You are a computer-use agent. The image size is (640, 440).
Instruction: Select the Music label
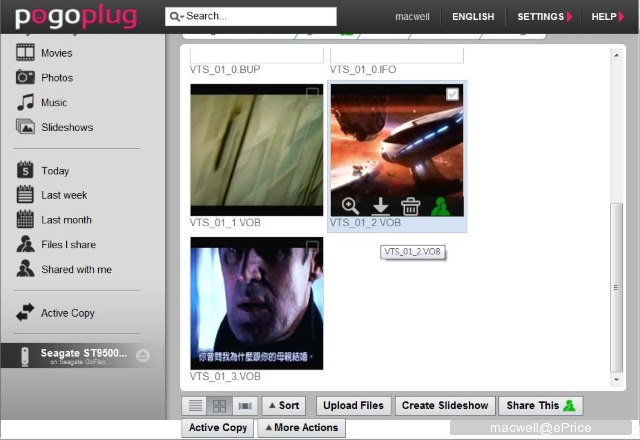click(x=54, y=102)
